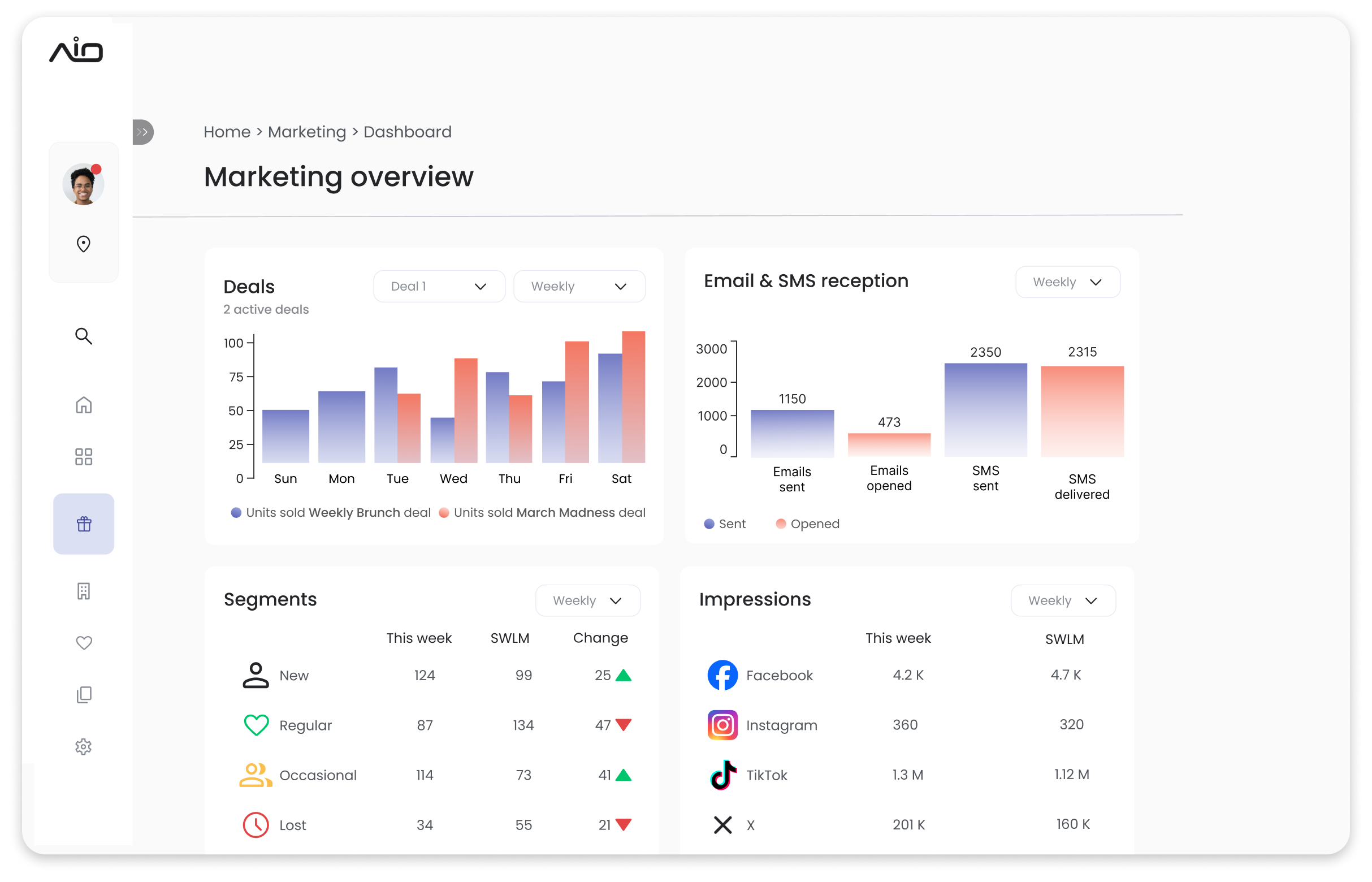This screenshot has height=882, width=1372.
Task: Navigate to Marketing breadcrumb
Action: pyautogui.click(x=307, y=132)
